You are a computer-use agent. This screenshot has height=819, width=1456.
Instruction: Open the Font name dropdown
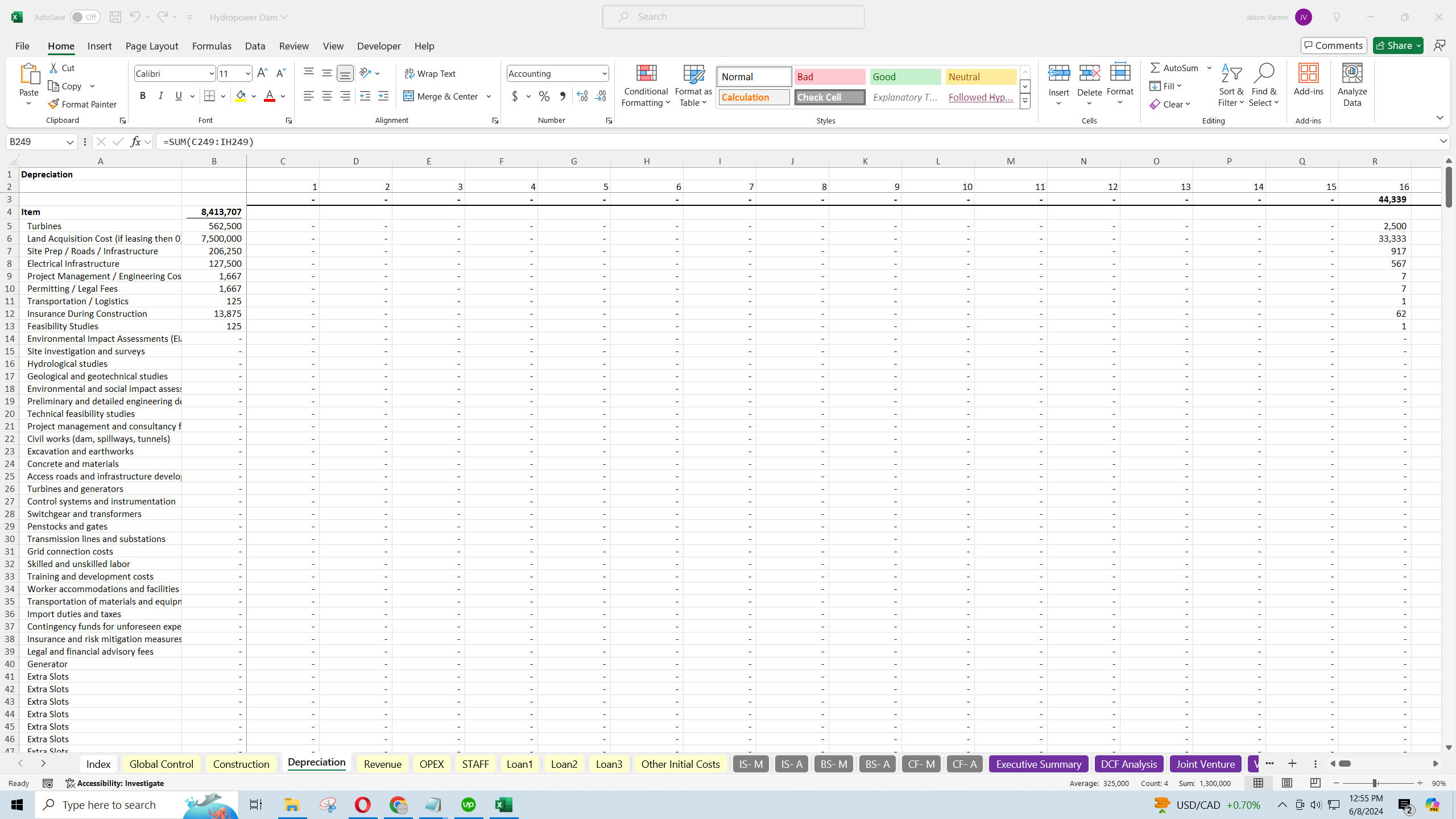click(211, 73)
